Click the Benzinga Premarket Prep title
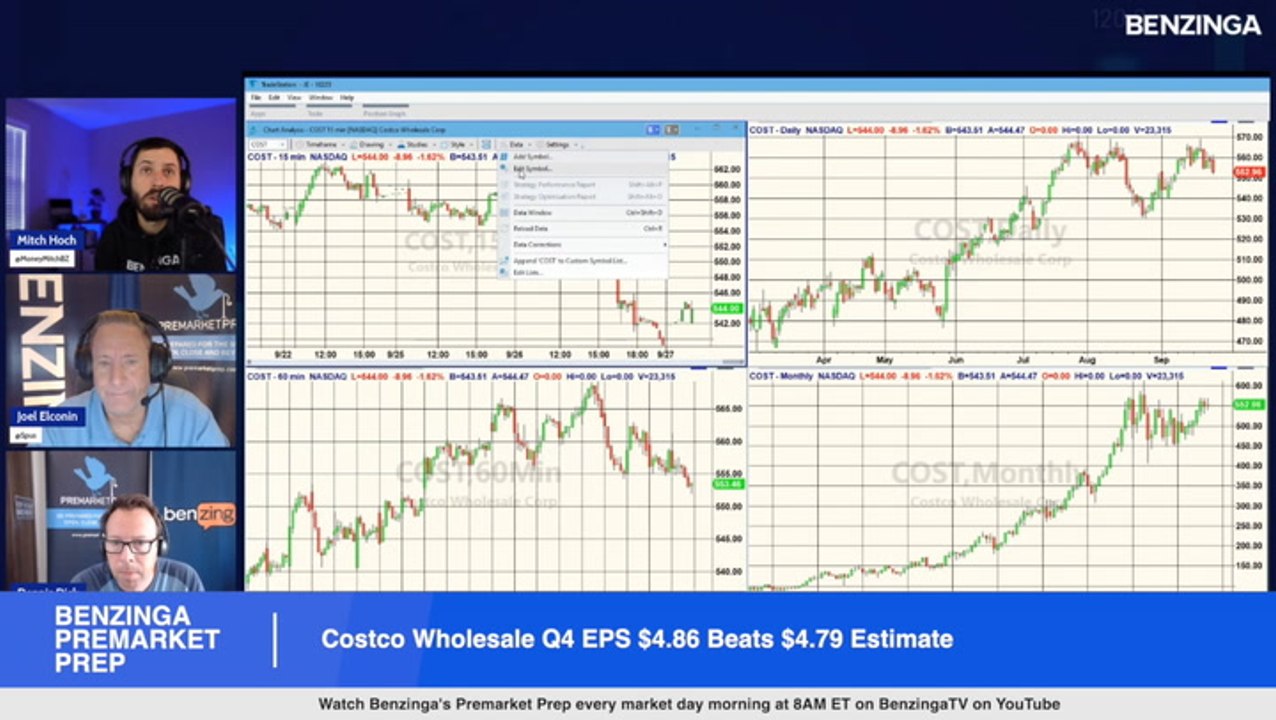The image size is (1276, 720). pos(137,639)
